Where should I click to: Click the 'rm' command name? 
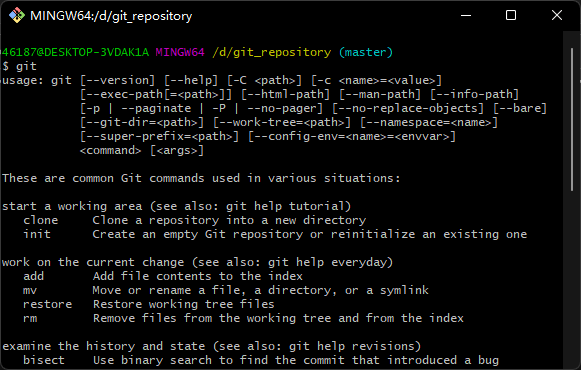click(30, 319)
